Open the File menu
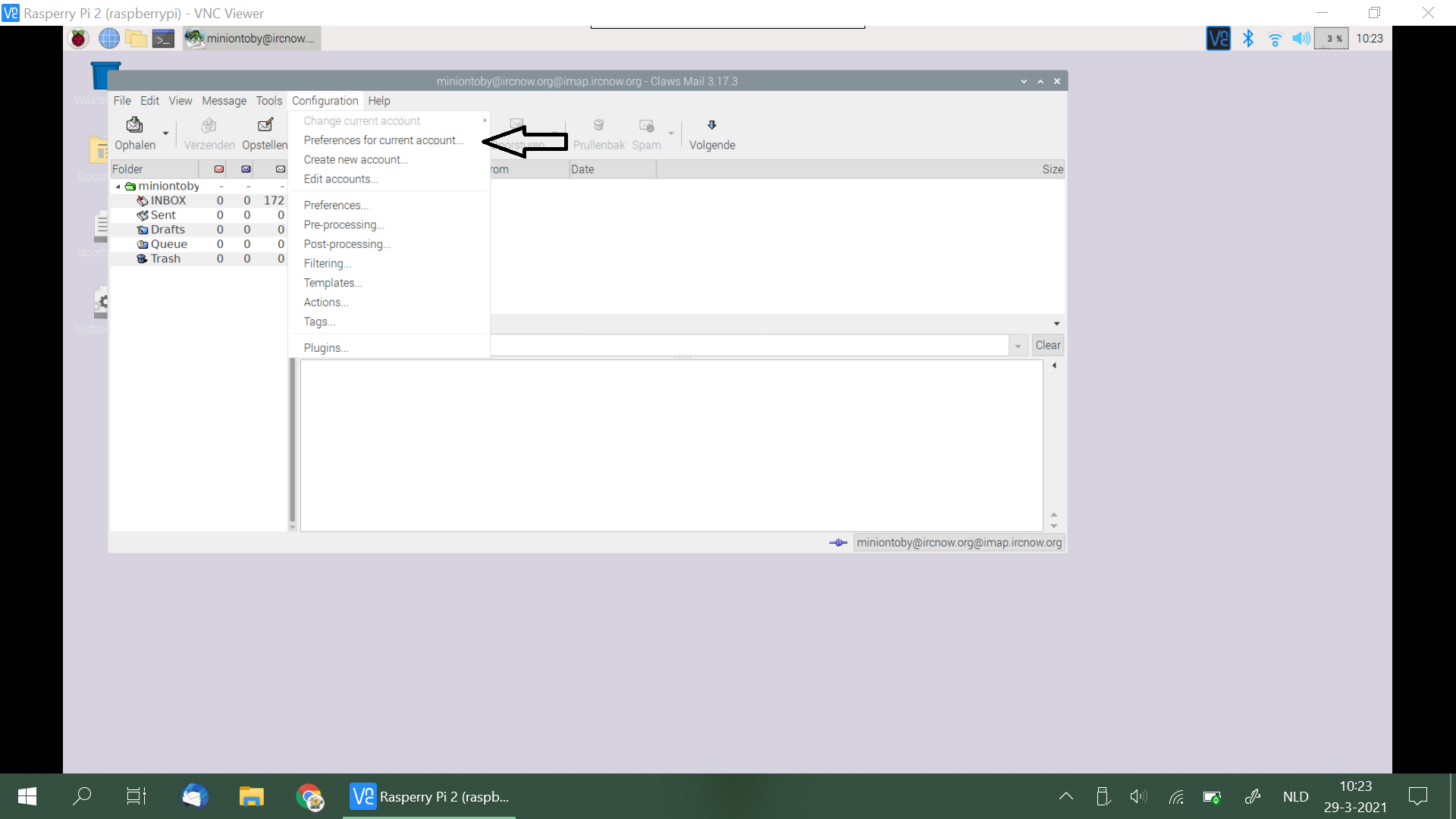 (122, 101)
